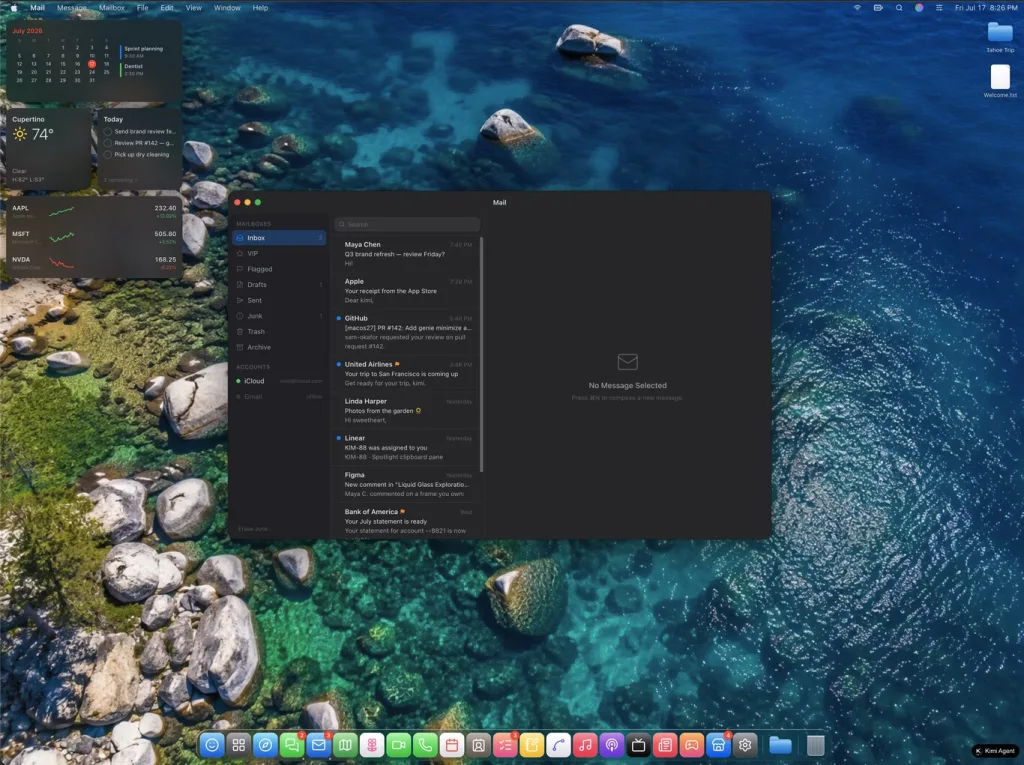1024x765 pixels.
Task: Open the Trash mailbox
Action: pos(279,332)
